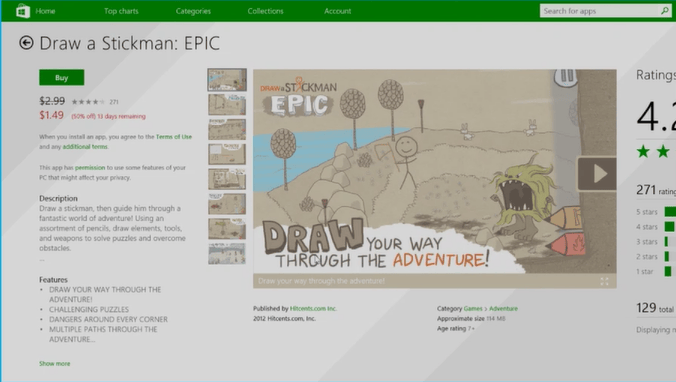Select the third screenshot thumbnail
Image resolution: width=676 pixels, height=382 pixels.
point(227,129)
